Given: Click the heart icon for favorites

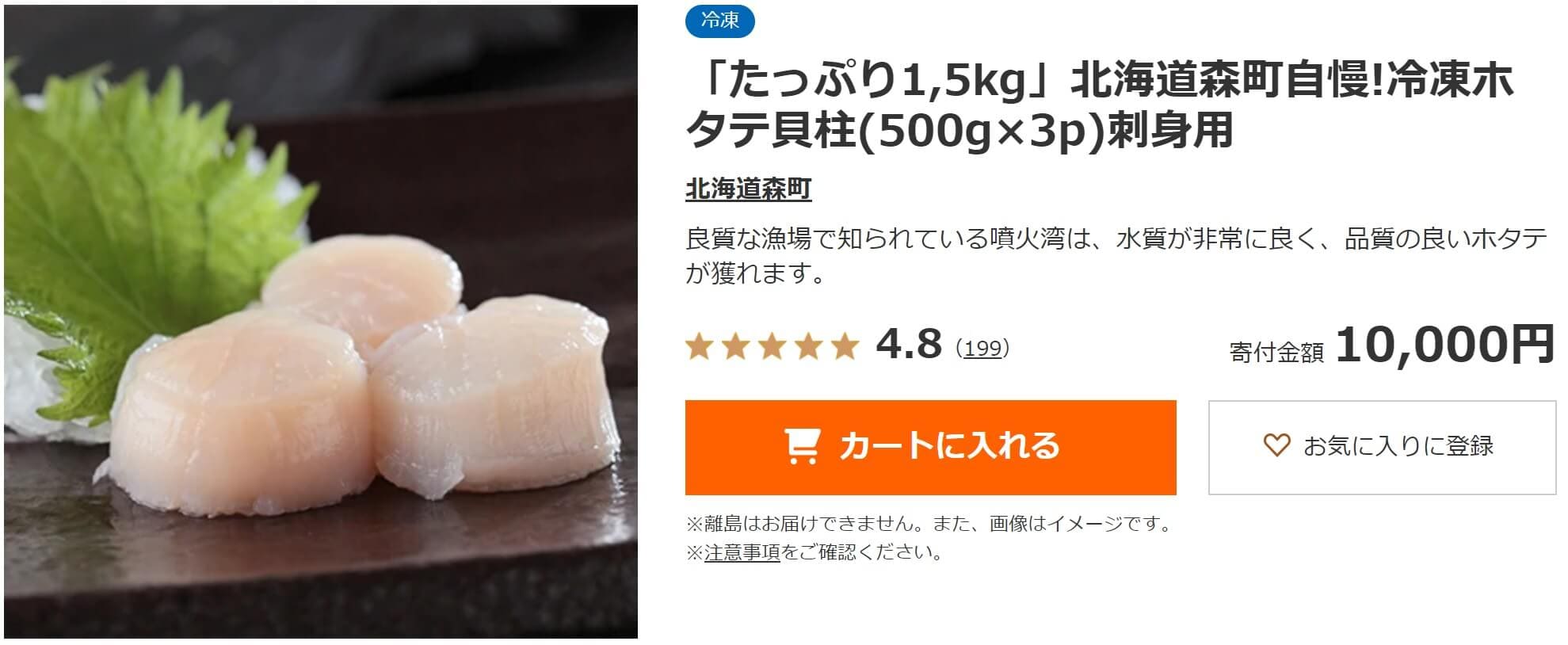Looking at the screenshot, I should (x=1276, y=445).
